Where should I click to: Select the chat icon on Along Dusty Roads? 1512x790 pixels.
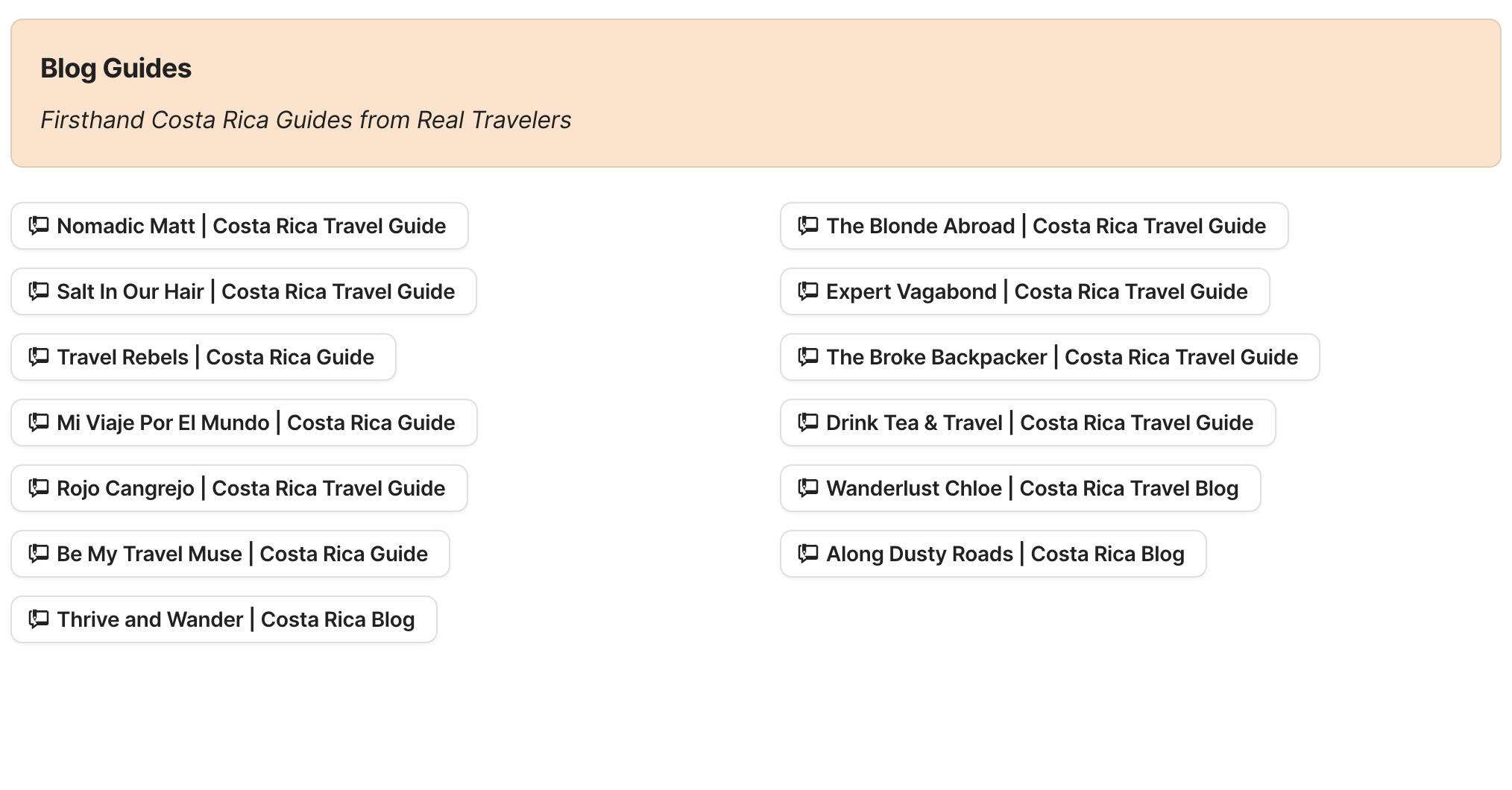[x=807, y=554]
